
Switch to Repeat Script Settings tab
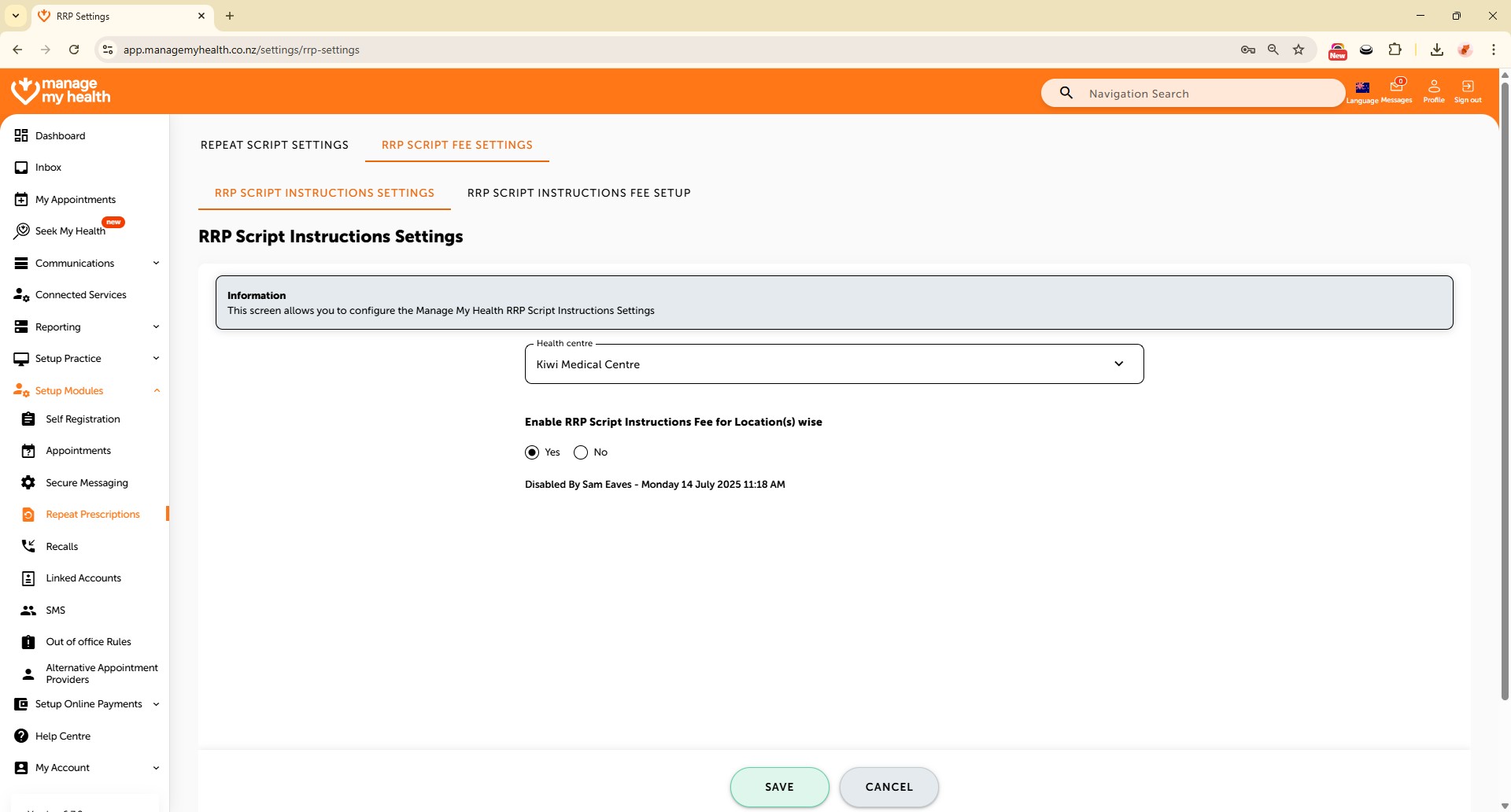pyautogui.click(x=274, y=145)
